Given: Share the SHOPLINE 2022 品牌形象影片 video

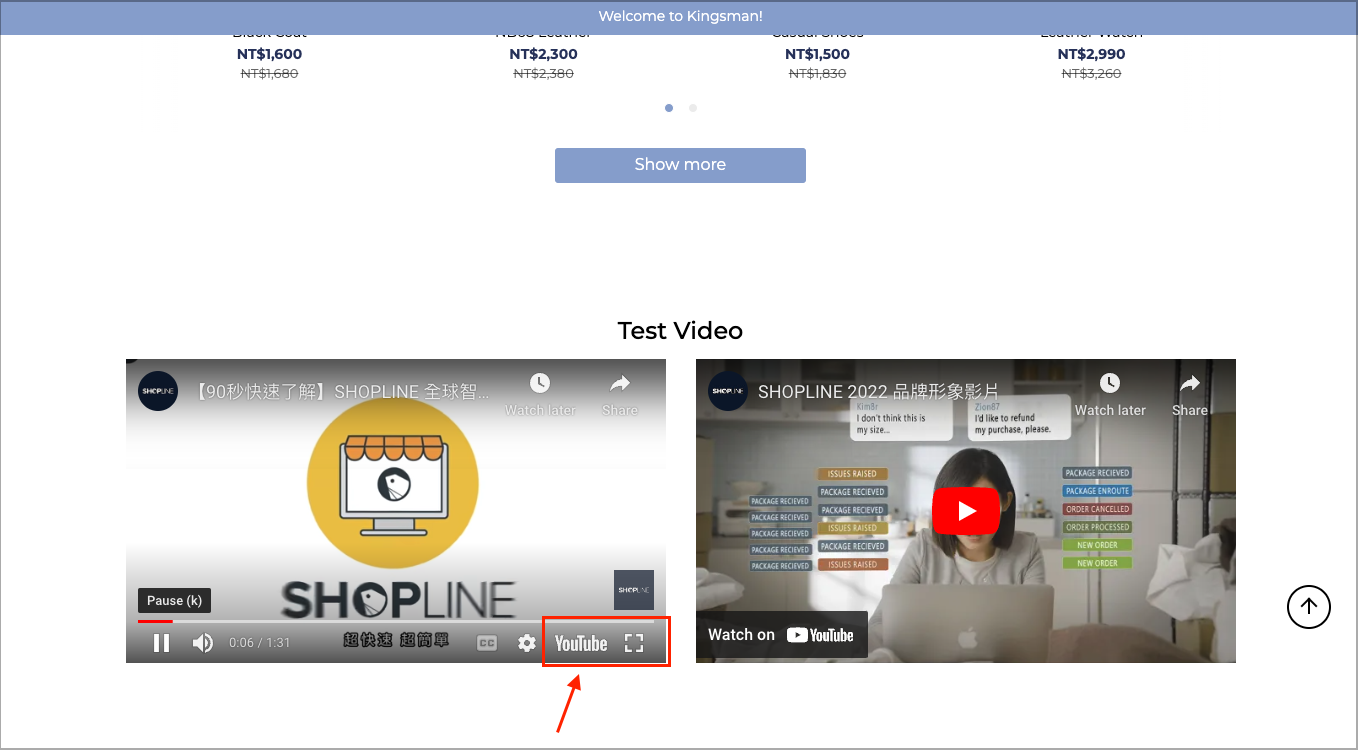Looking at the screenshot, I should click(x=1190, y=395).
